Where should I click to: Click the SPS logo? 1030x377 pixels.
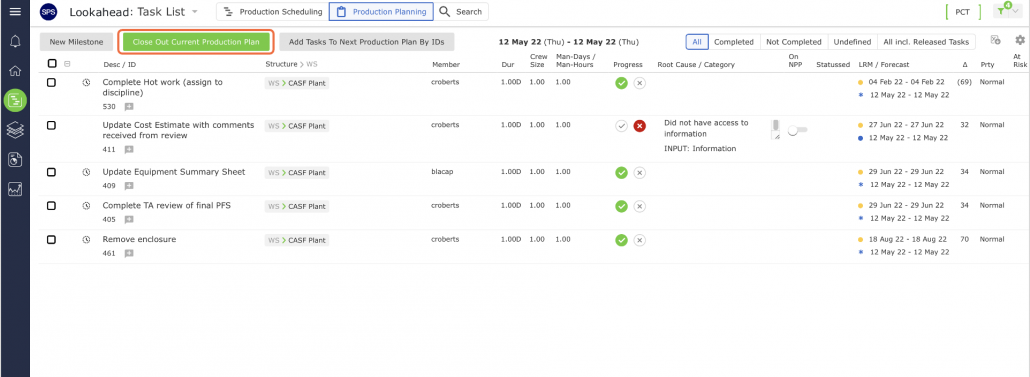click(x=49, y=12)
